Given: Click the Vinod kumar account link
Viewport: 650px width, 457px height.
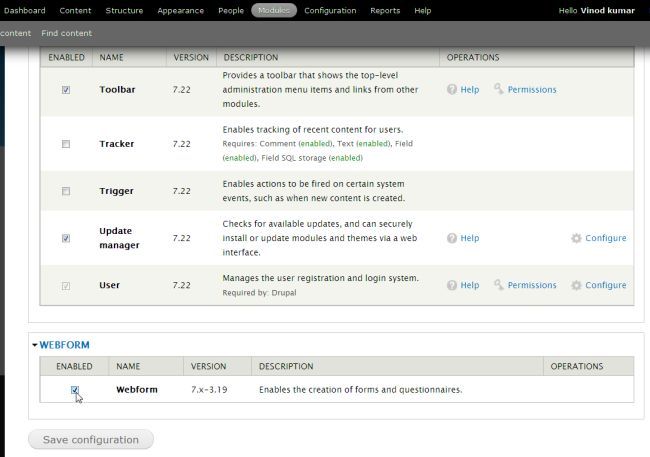Looking at the screenshot, I should pyautogui.click(x=607, y=10).
